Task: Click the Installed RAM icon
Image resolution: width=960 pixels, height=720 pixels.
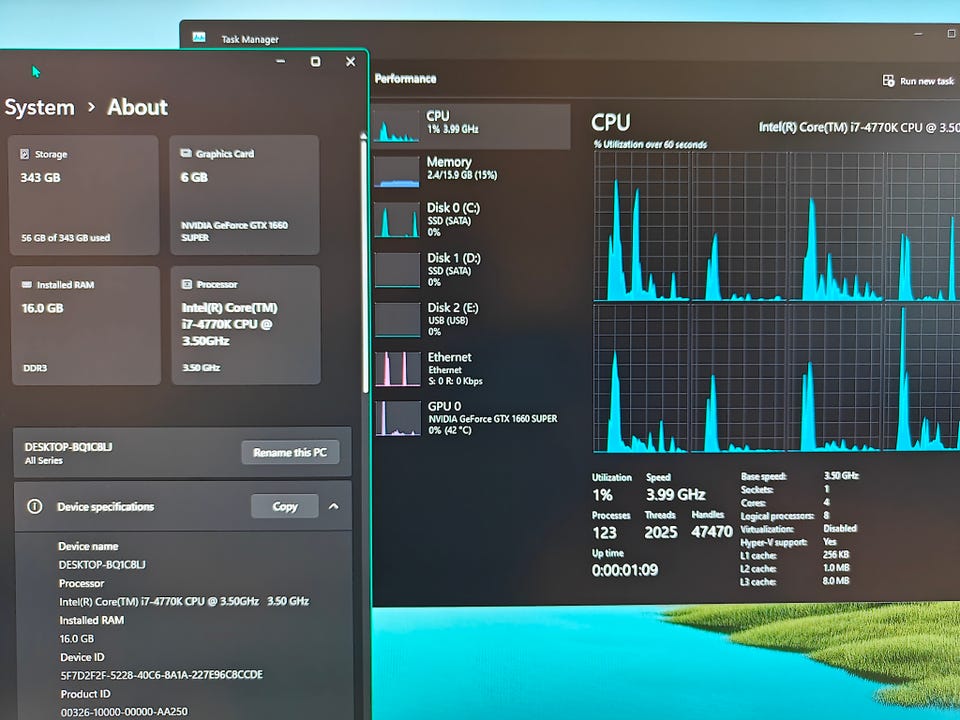Action: 27,285
